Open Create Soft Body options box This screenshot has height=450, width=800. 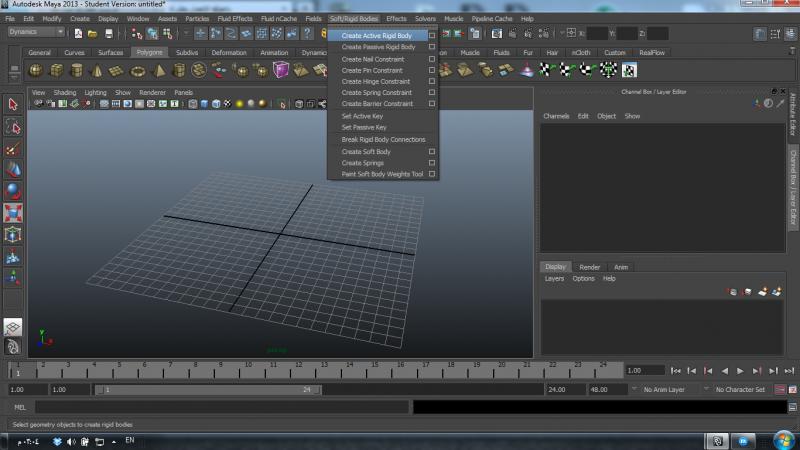[432, 152]
